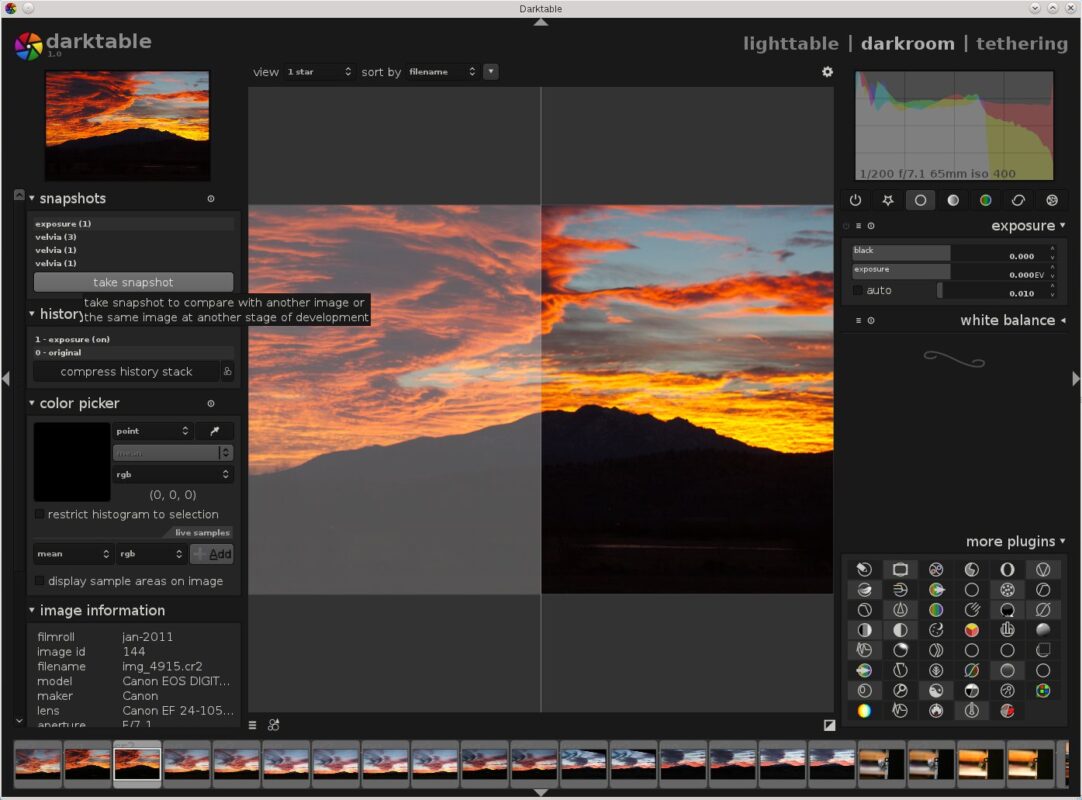Select the thermometer plugin icon
The width and height of the screenshot is (1082, 800).
[x=972, y=710]
